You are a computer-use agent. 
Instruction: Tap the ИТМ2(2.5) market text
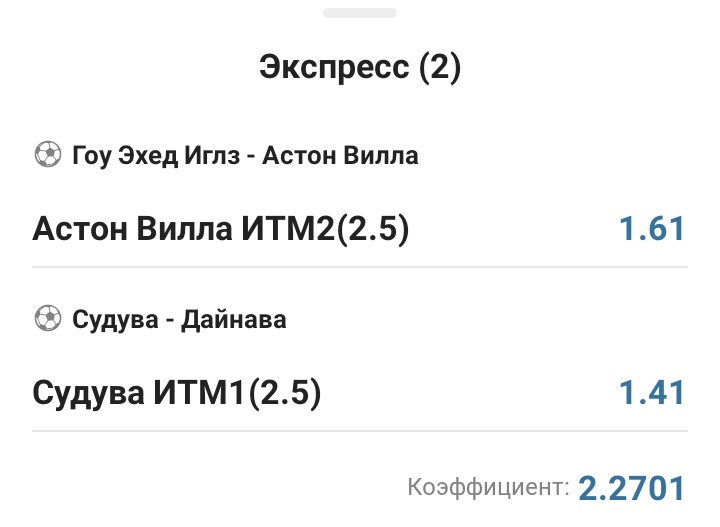click(325, 229)
